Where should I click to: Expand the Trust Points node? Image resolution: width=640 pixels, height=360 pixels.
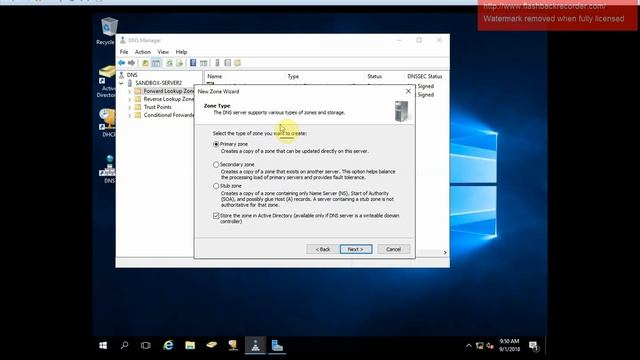point(129,107)
